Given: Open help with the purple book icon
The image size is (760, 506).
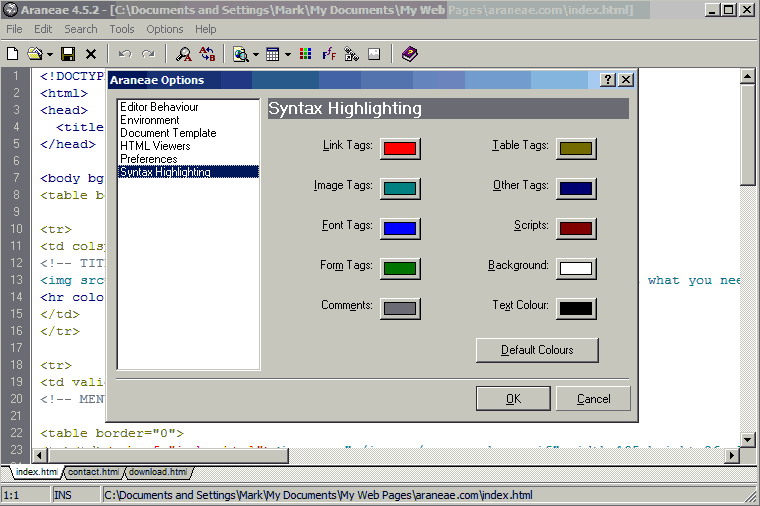Looking at the screenshot, I should (x=410, y=54).
